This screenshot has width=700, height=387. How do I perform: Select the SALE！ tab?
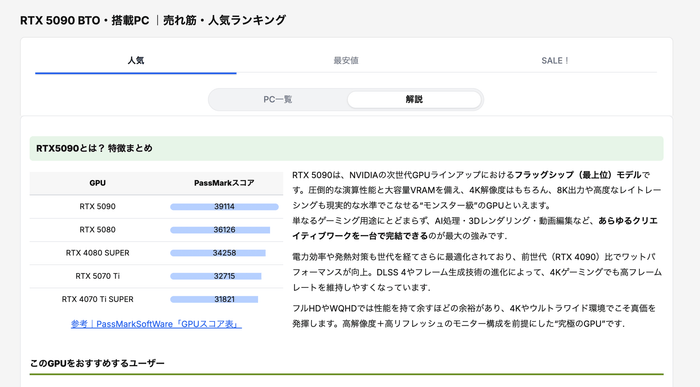(555, 61)
